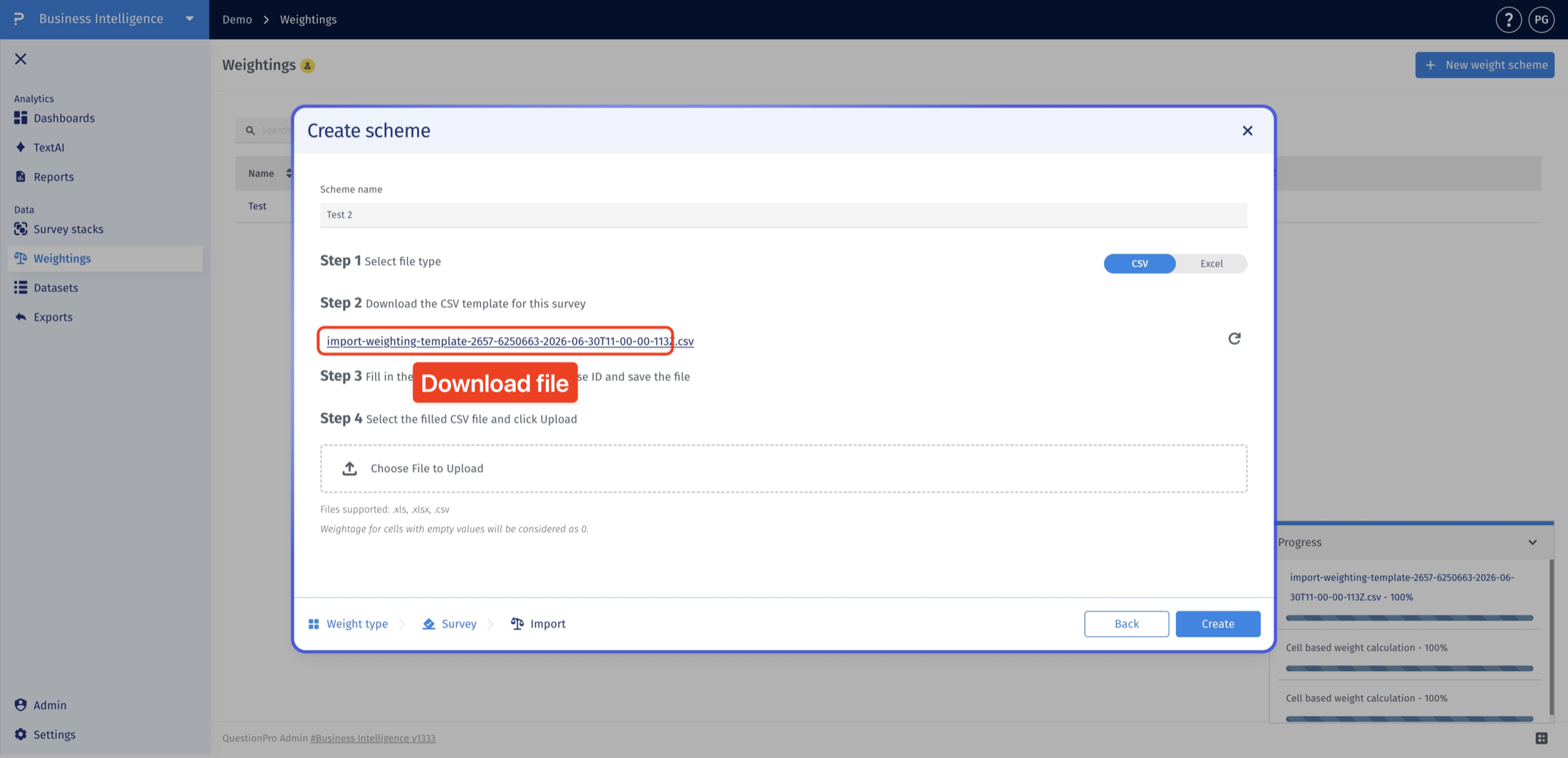Open the help question mark icon
1568x758 pixels.
pyautogui.click(x=1508, y=19)
